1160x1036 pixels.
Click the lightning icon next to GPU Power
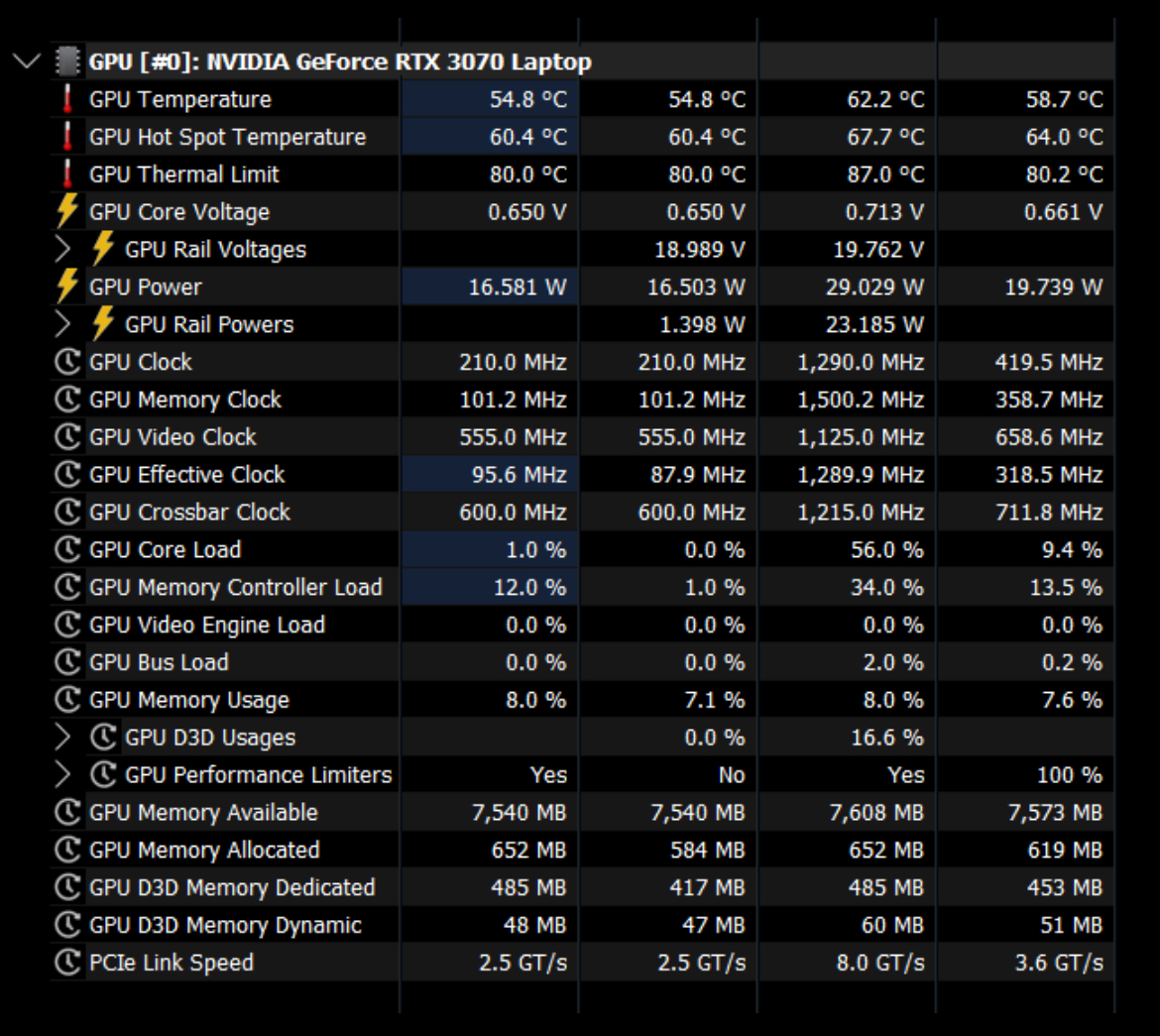pyautogui.click(x=67, y=286)
